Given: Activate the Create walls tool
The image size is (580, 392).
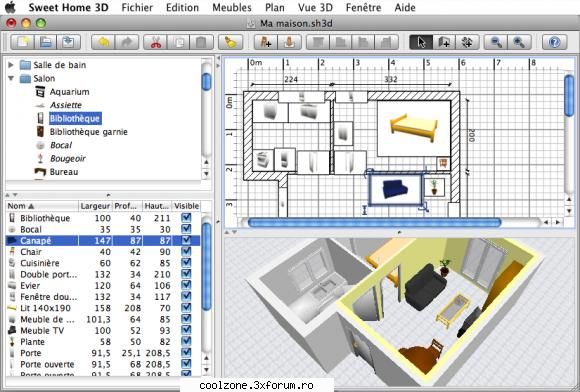Looking at the screenshot, I should click(x=444, y=43).
